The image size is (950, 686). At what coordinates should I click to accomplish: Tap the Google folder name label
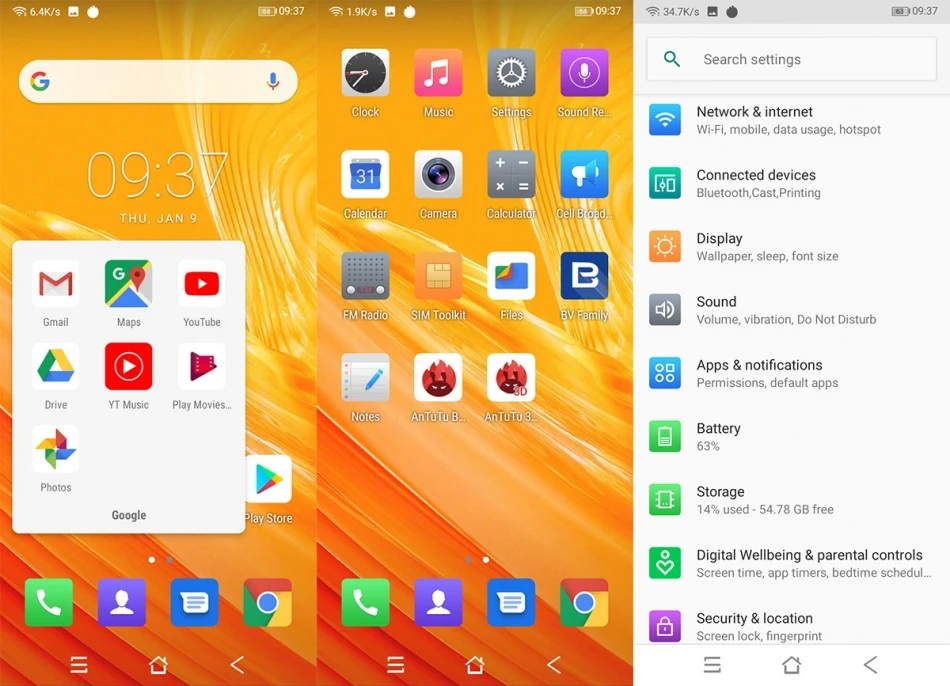[128, 515]
